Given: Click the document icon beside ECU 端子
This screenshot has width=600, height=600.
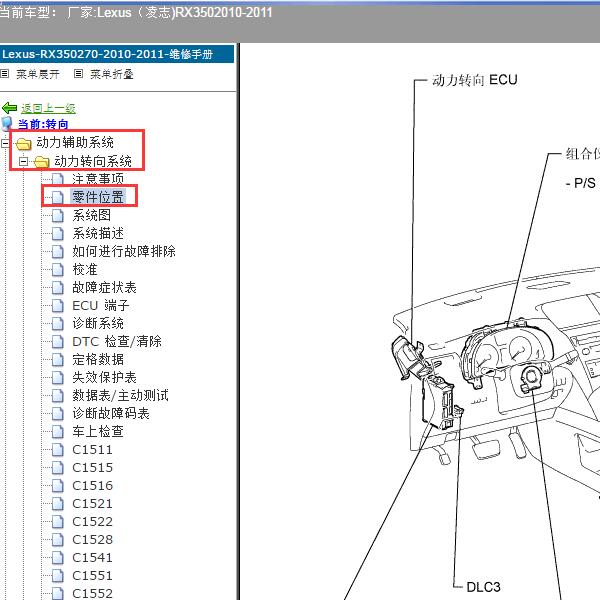Looking at the screenshot, I should tap(57, 305).
